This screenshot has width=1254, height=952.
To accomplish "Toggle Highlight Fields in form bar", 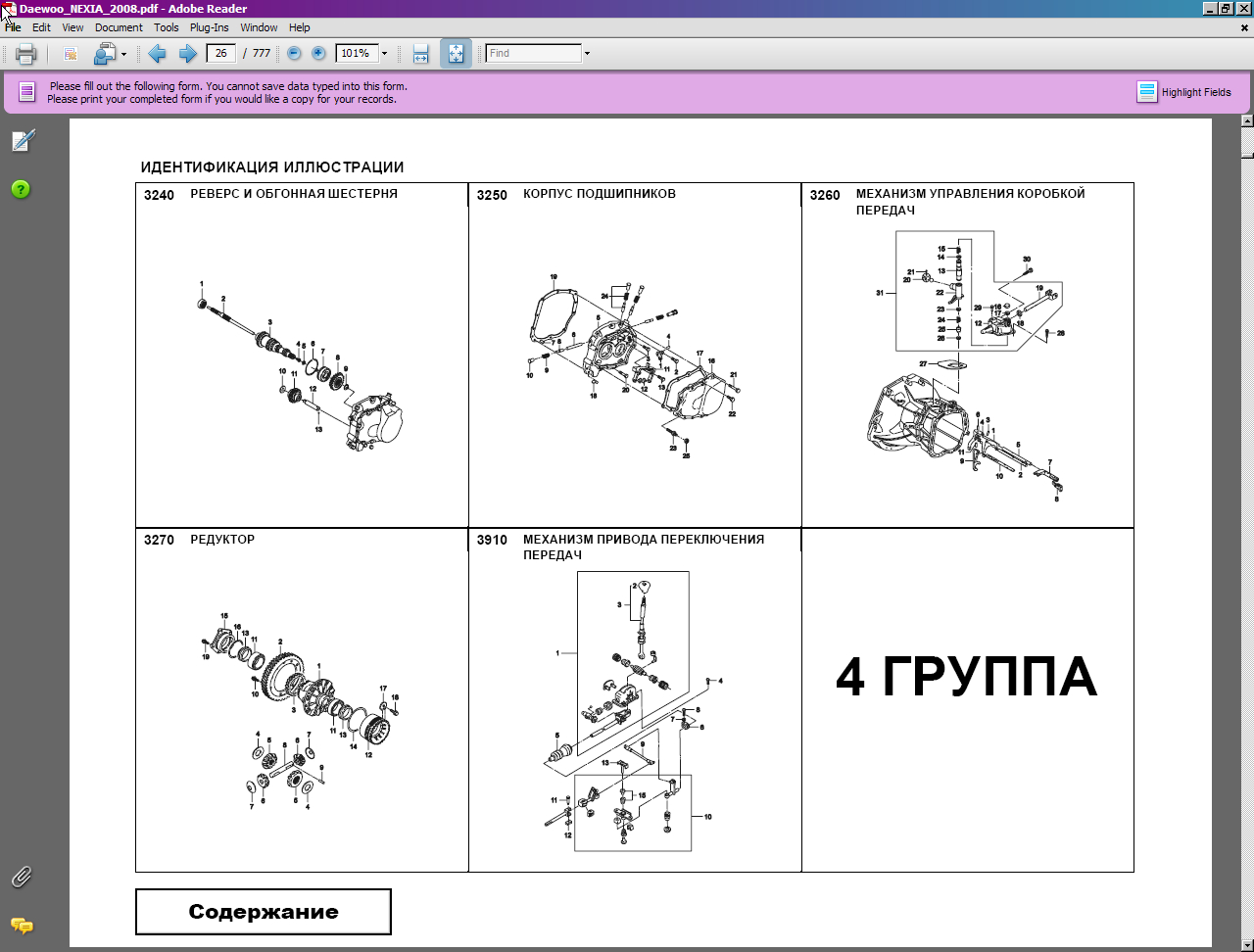I will point(1183,92).
